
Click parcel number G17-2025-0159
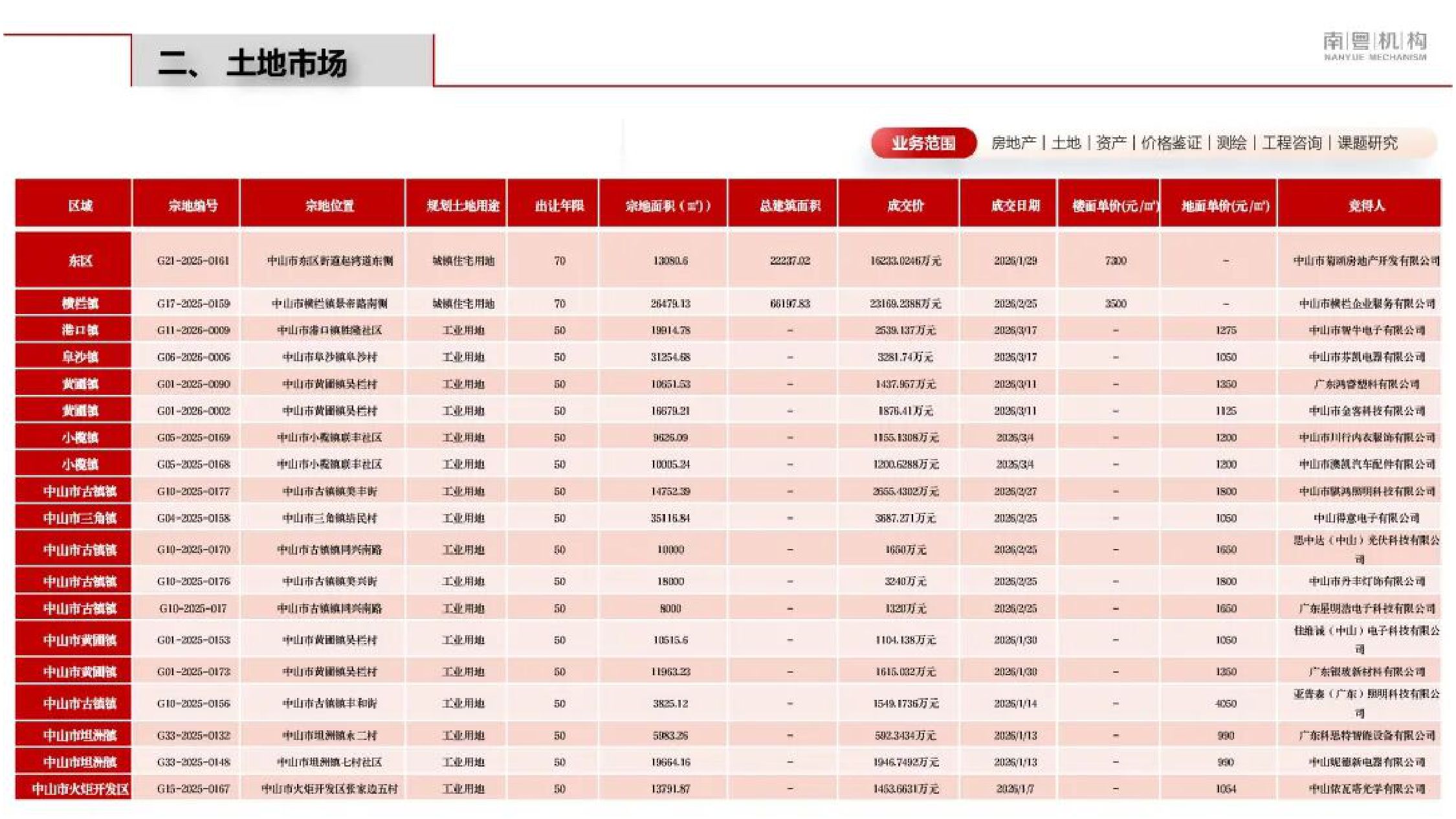tap(193, 304)
